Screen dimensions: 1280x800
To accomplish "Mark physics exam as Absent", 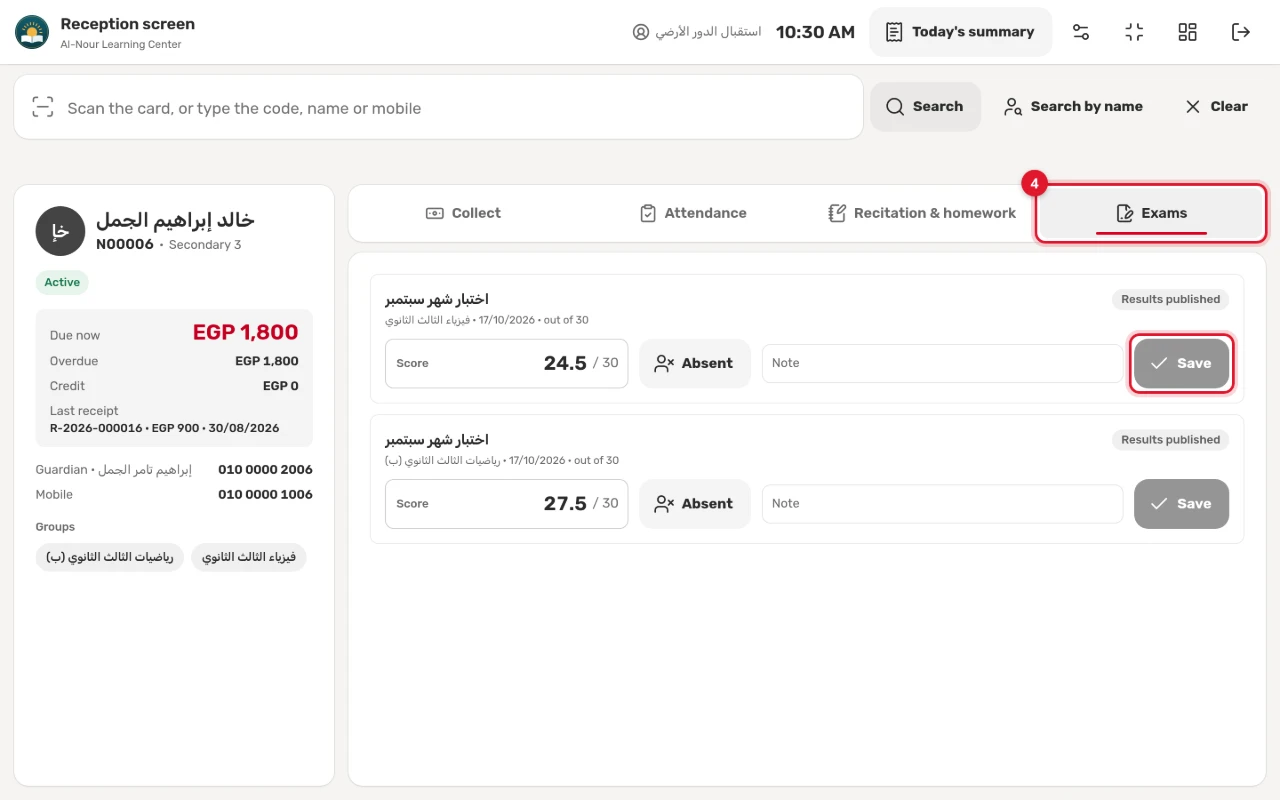I will coord(694,363).
